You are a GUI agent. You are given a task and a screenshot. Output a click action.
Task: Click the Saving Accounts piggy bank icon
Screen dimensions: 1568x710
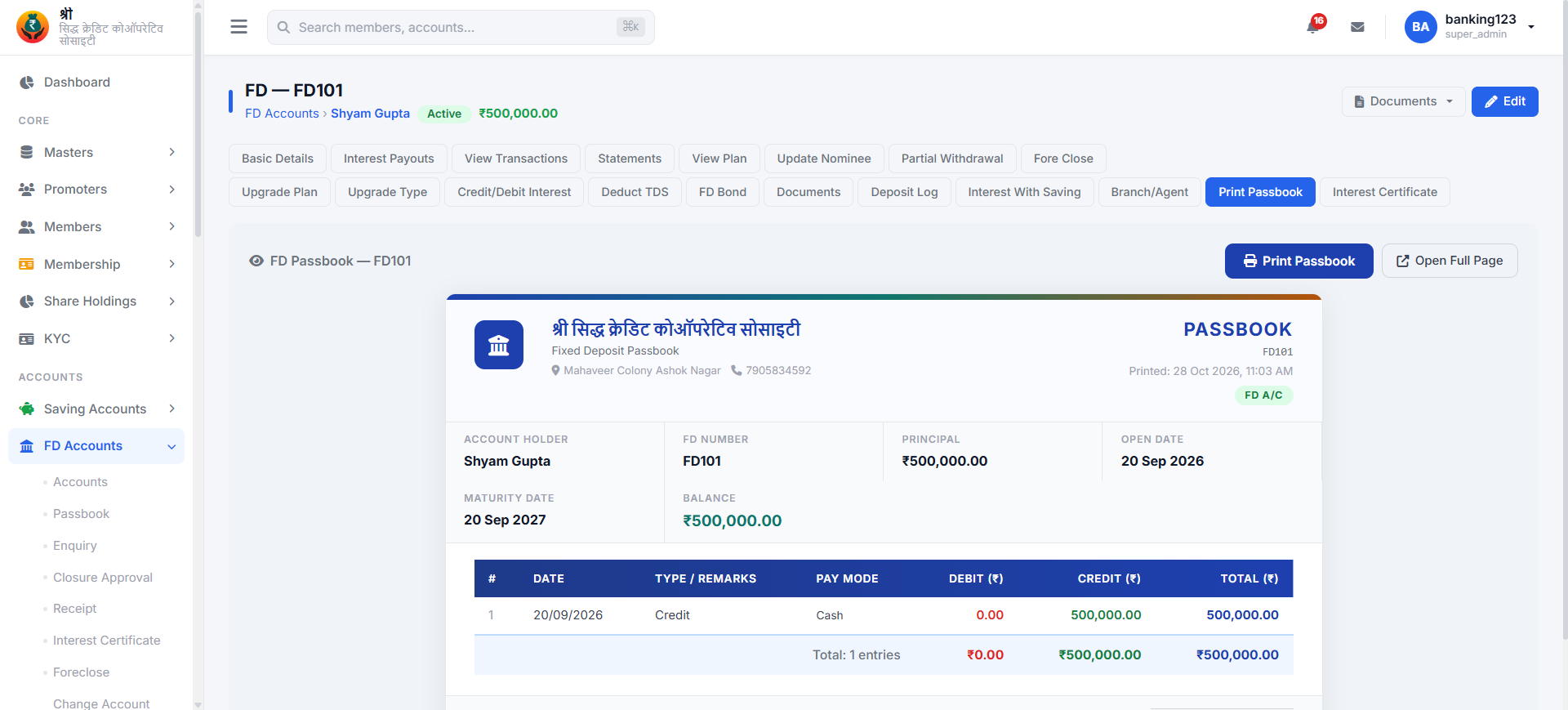[27, 409]
